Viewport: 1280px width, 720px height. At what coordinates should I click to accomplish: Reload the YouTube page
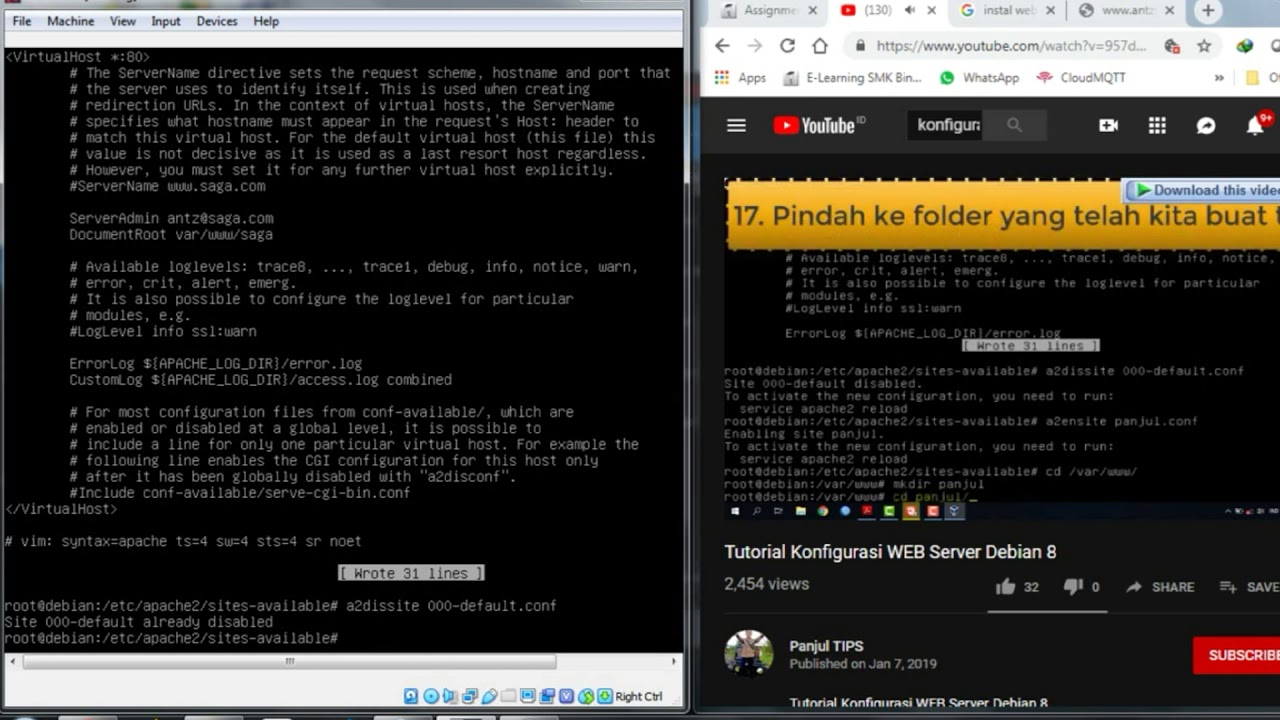[x=787, y=46]
